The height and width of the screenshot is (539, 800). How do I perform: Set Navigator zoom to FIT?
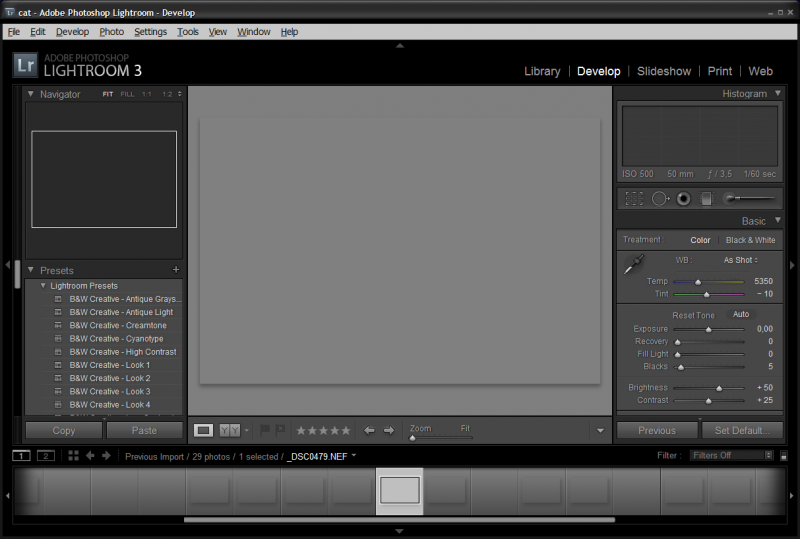click(108, 94)
